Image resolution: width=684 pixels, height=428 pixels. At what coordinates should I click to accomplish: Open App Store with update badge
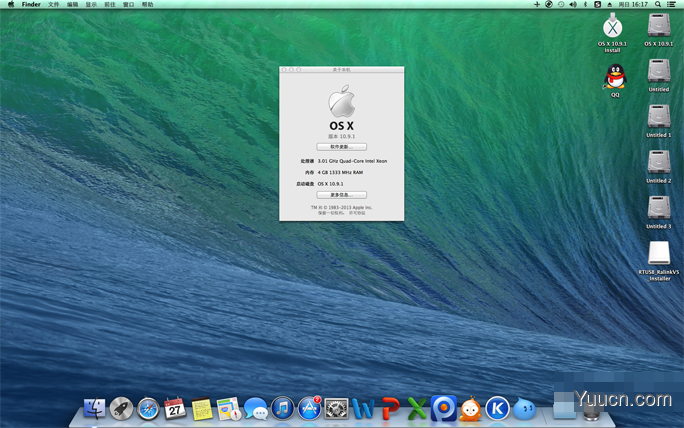coord(309,408)
